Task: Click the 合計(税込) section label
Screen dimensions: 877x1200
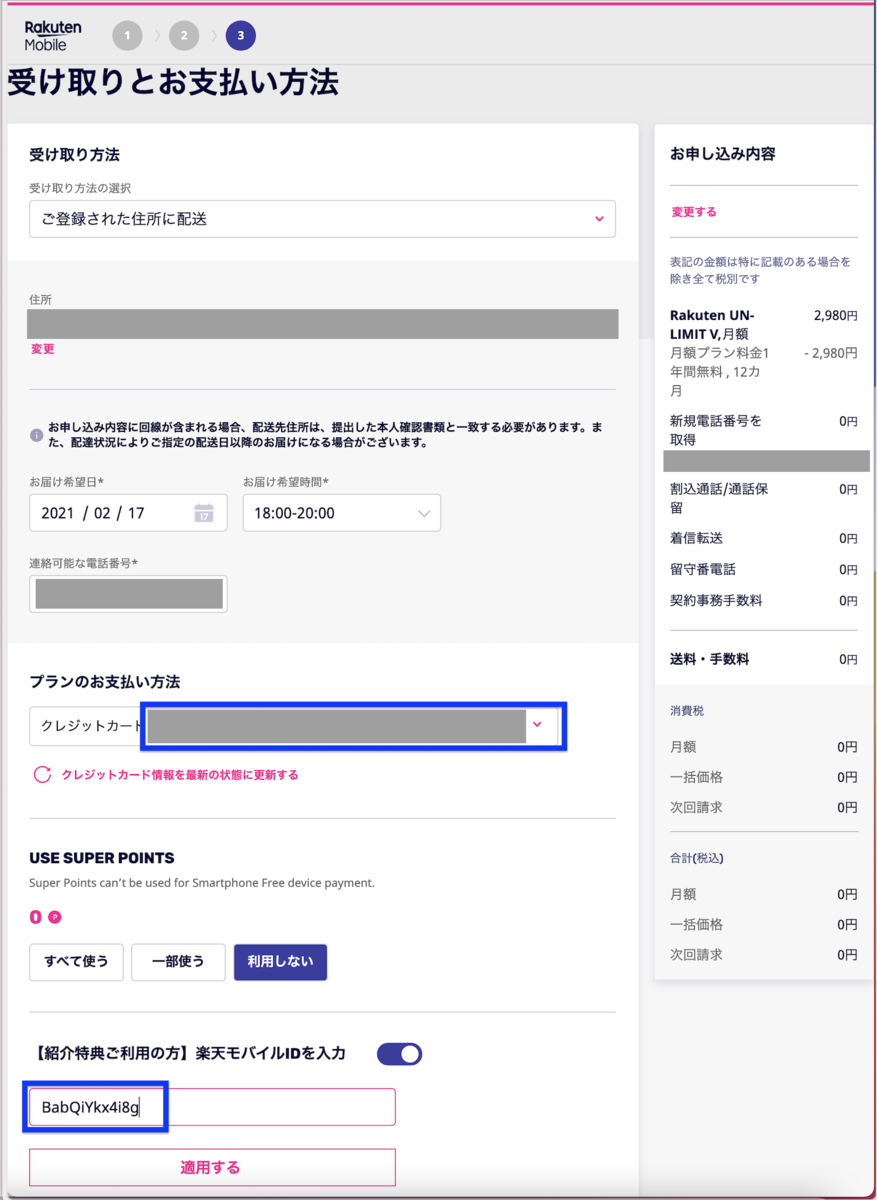Action: (696, 858)
